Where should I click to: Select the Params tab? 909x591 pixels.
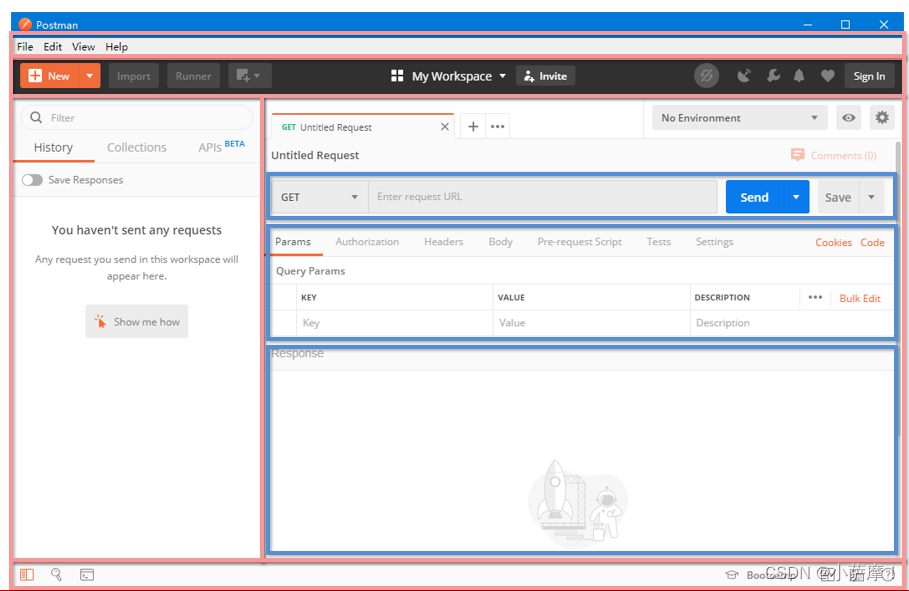(293, 242)
